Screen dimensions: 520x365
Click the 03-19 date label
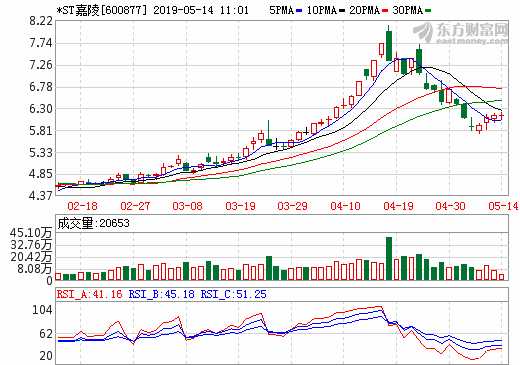(240, 206)
